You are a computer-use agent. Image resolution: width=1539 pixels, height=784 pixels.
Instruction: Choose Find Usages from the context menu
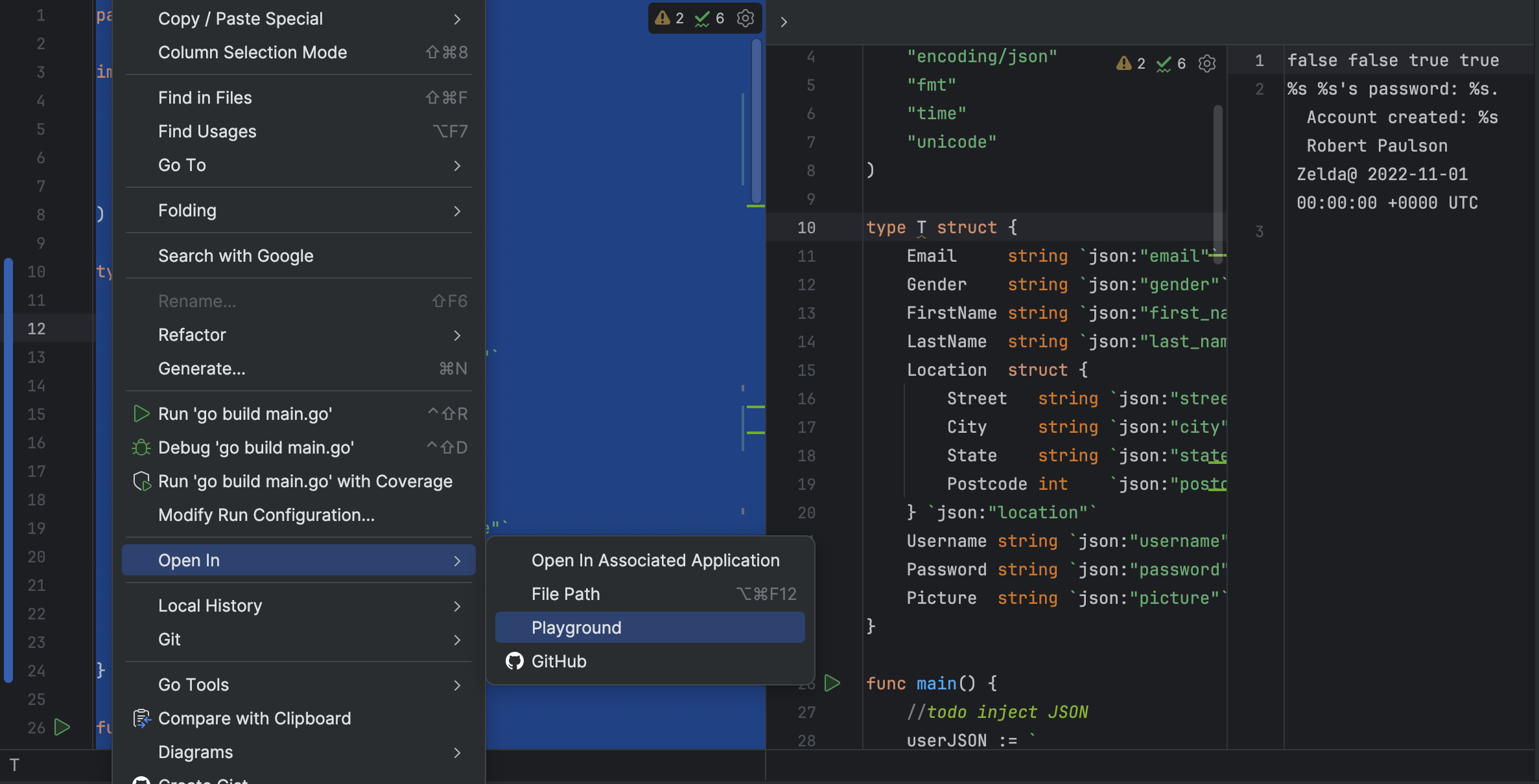click(x=207, y=131)
